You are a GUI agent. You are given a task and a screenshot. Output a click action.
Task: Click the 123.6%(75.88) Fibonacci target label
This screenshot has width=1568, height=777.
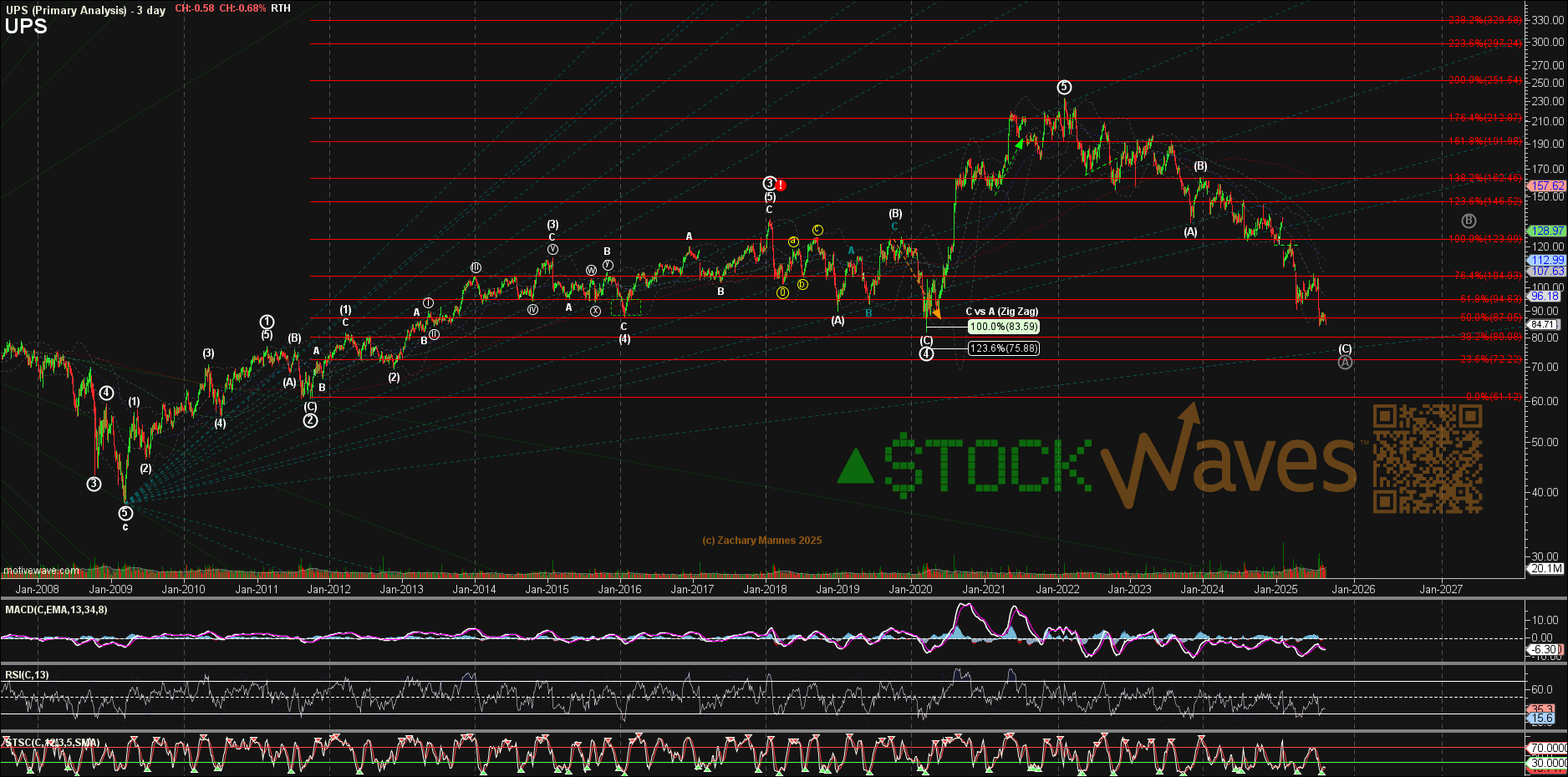[x=1003, y=348]
